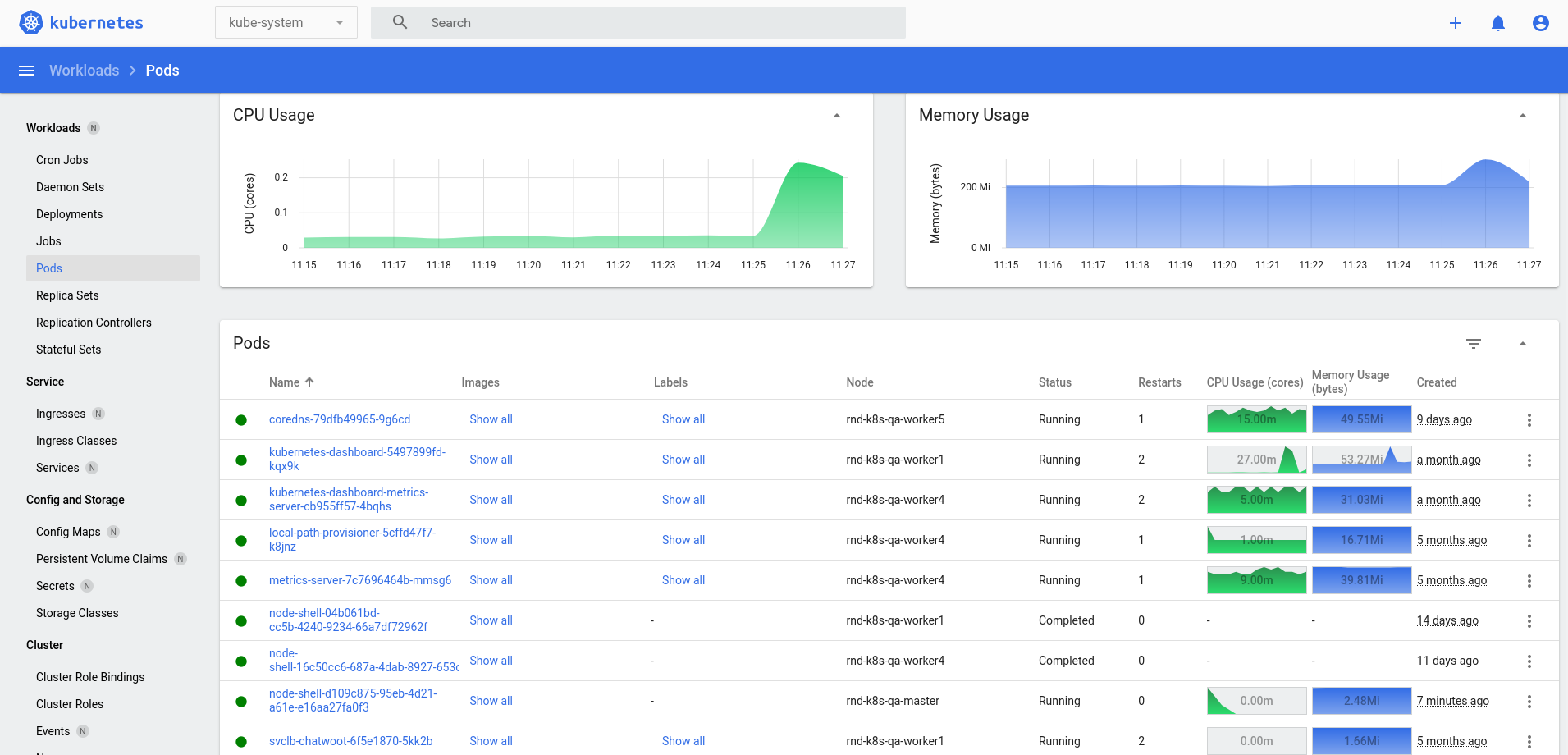Open Replica Sets in sidebar
The width and height of the screenshot is (1568, 755).
tap(67, 295)
